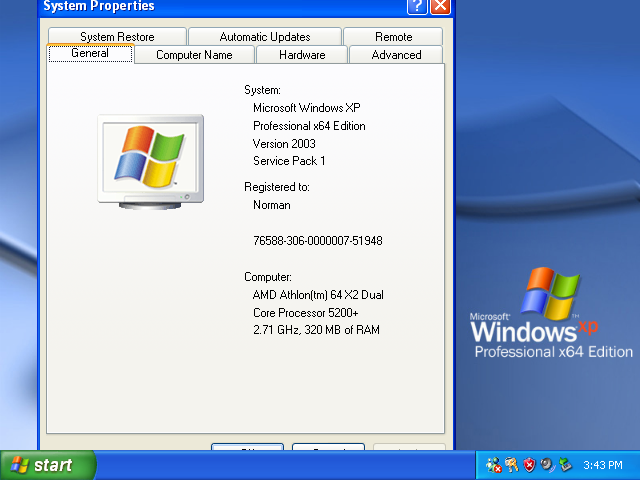Select the General tab
Screen dimensions: 640x480
click(x=90, y=53)
